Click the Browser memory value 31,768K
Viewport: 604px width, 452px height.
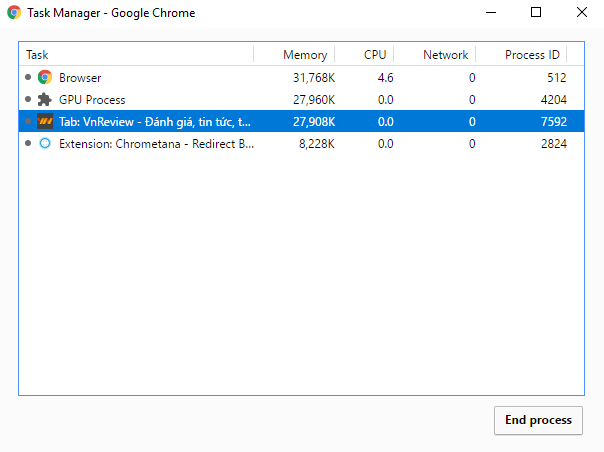[x=307, y=77]
